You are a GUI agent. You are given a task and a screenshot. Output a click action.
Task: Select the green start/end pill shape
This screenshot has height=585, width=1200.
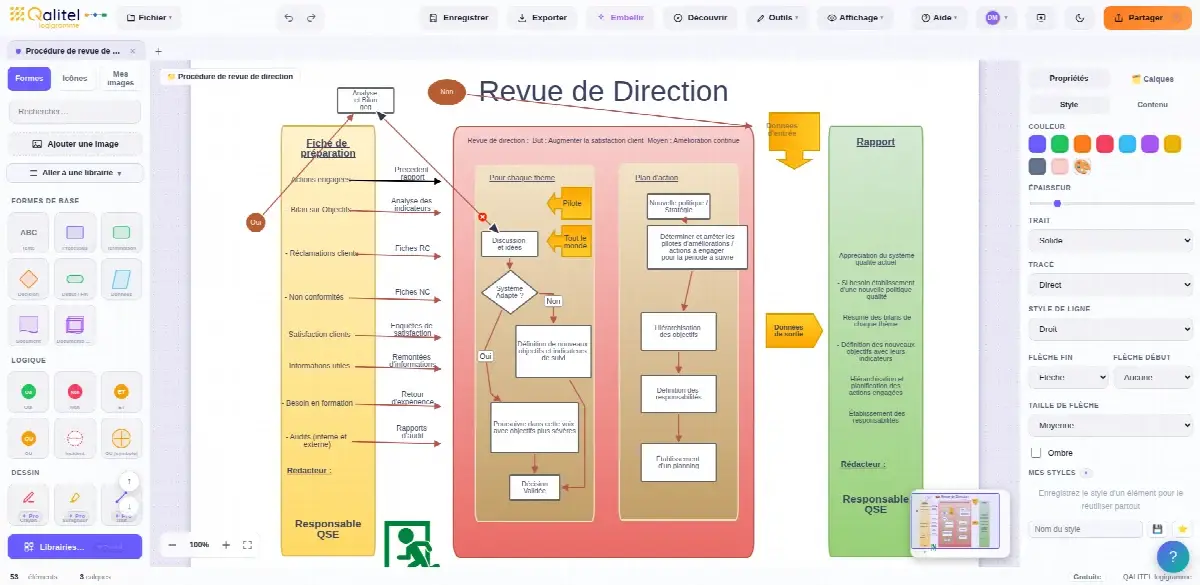pyautogui.click(x=75, y=281)
